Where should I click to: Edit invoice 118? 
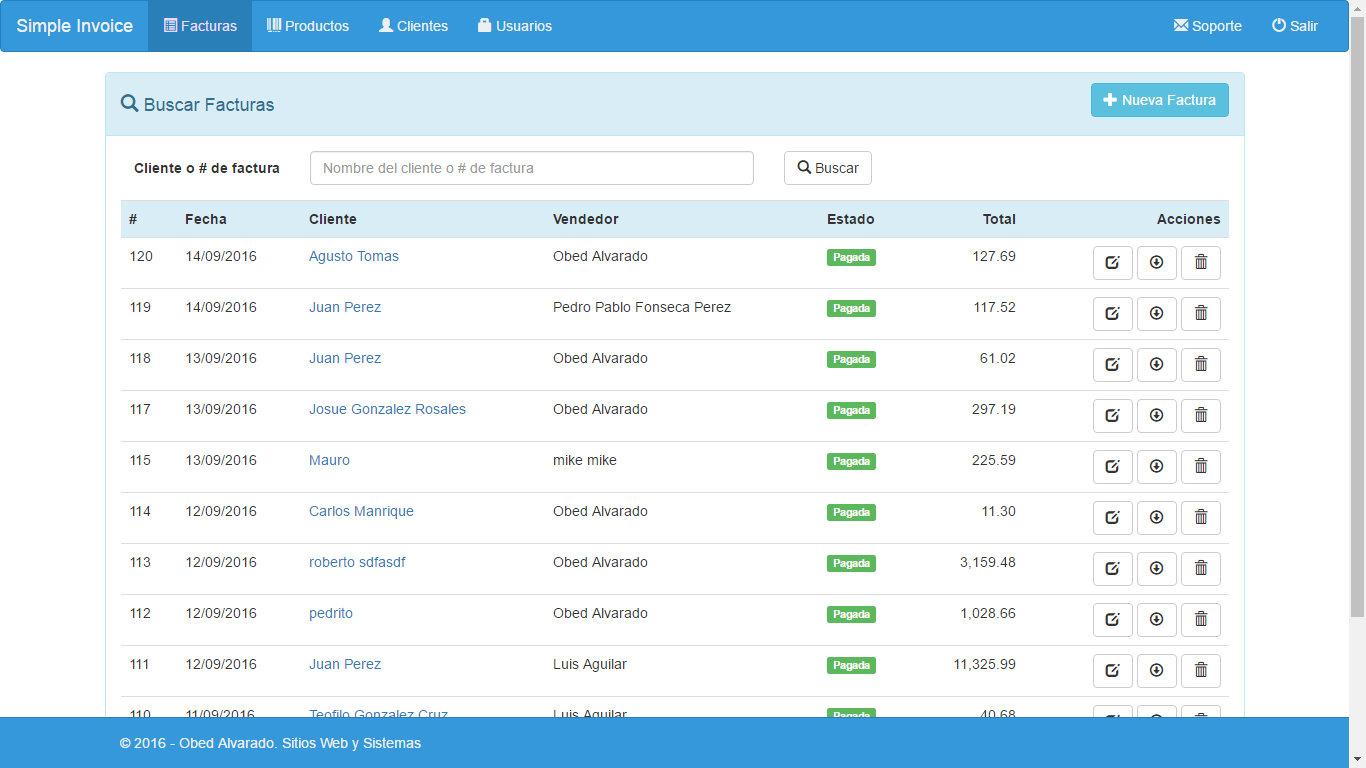[1112, 365]
